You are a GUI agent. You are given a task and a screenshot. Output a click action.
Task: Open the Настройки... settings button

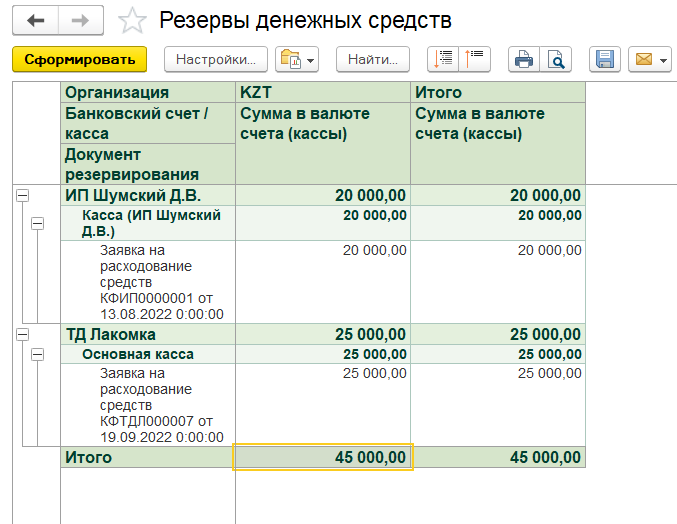(x=216, y=60)
